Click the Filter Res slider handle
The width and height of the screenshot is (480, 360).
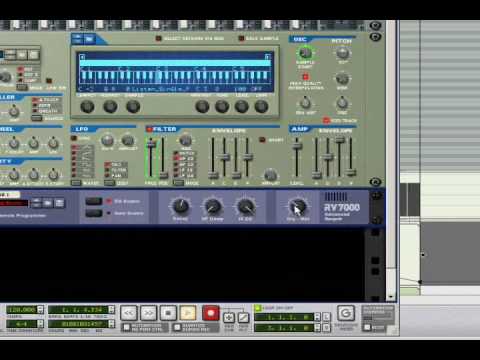163,175
